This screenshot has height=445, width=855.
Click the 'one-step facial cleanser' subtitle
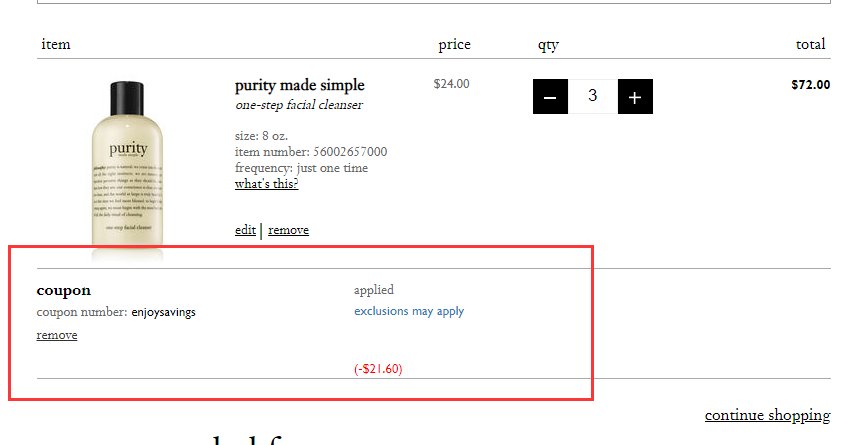[298, 105]
